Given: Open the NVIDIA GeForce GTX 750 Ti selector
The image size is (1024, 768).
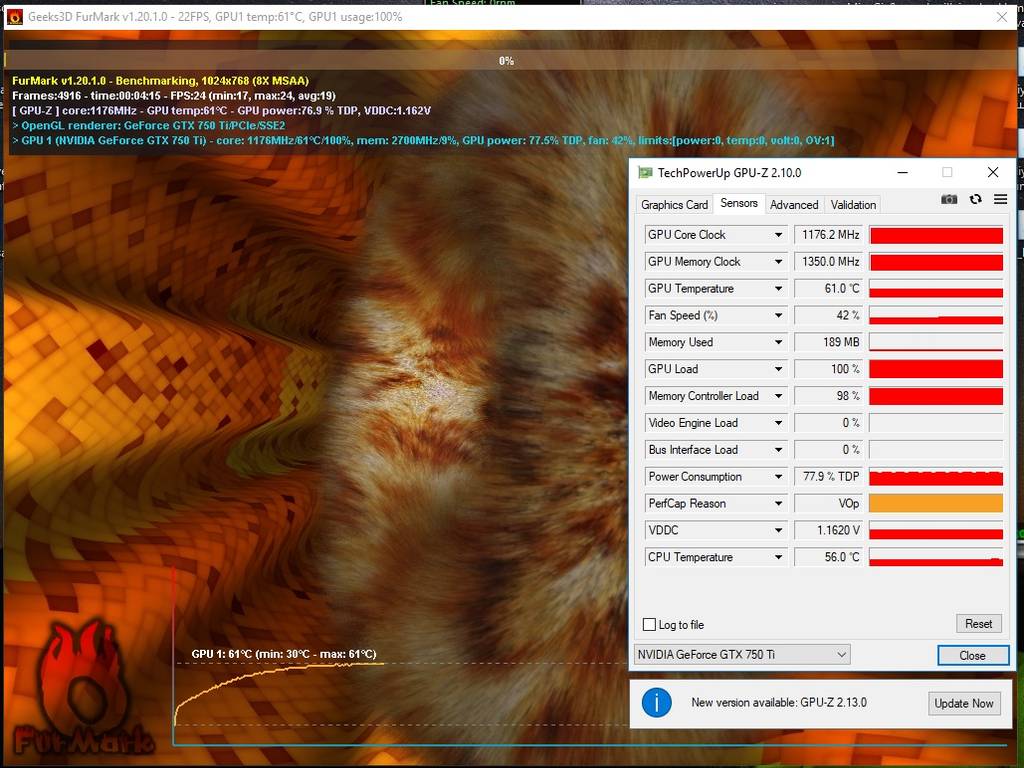Looking at the screenshot, I should [x=742, y=654].
